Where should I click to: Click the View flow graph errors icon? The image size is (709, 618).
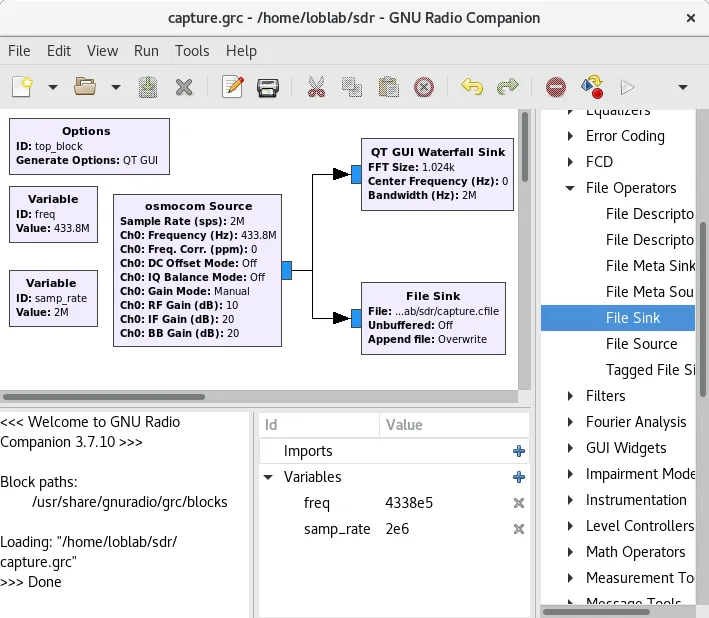(x=556, y=87)
